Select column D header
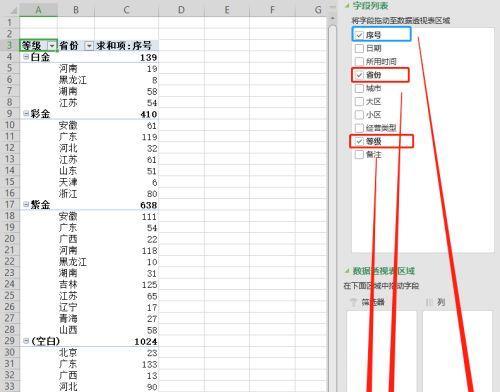500x392 pixels. tap(181, 10)
